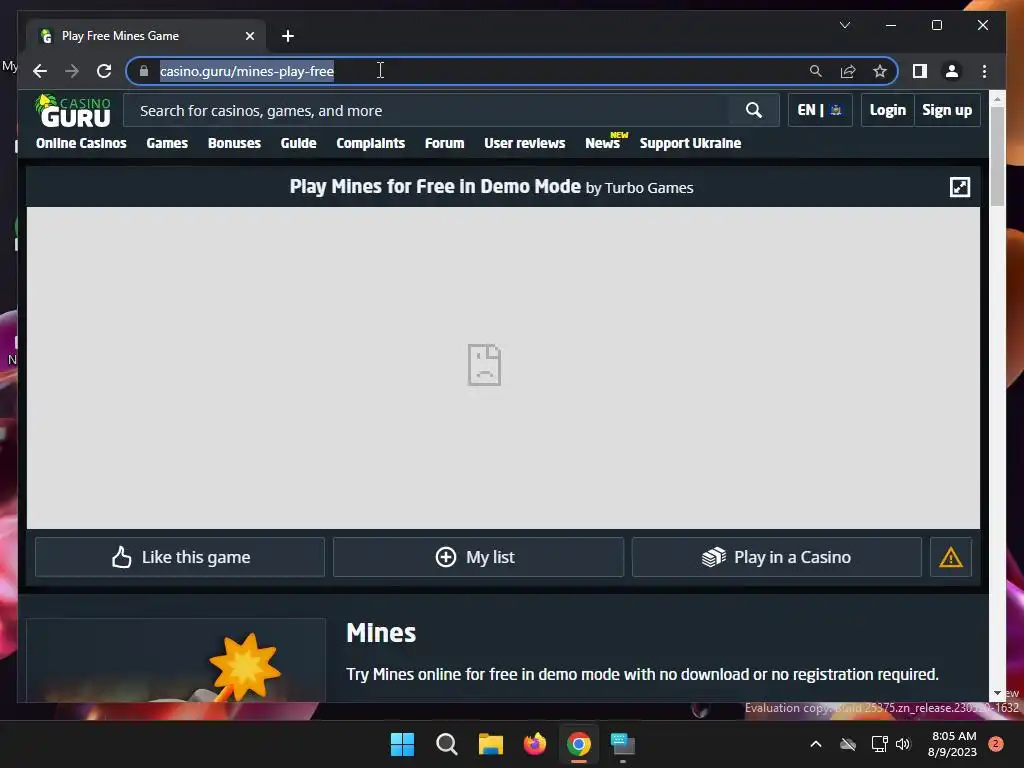Open the tab search chevron
The image size is (1024, 768).
(844, 25)
